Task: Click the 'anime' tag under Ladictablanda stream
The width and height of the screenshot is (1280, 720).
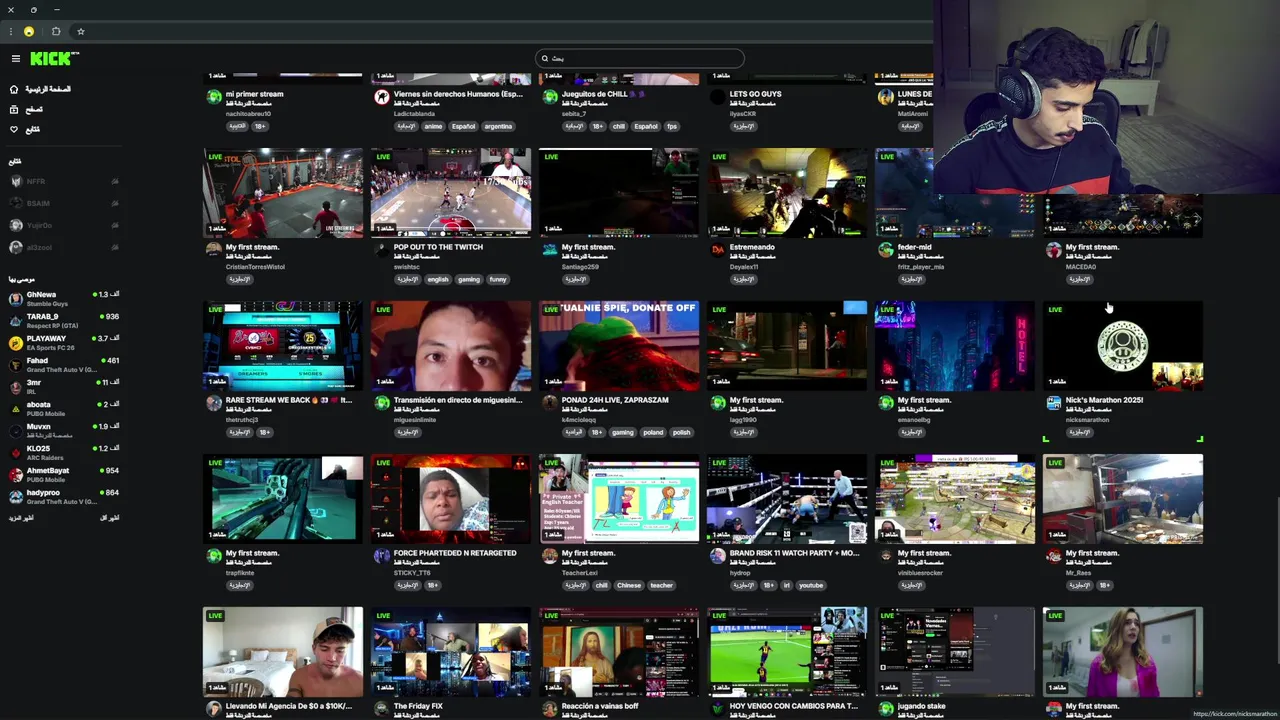Action: pos(433,126)
